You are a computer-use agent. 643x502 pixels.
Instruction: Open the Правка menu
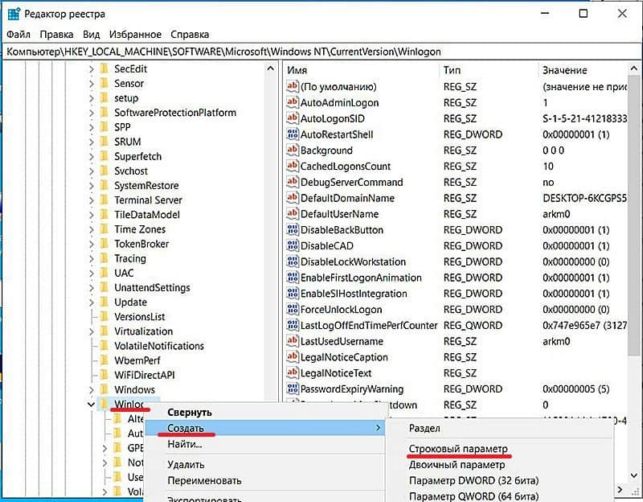click(x=57, y=34)
